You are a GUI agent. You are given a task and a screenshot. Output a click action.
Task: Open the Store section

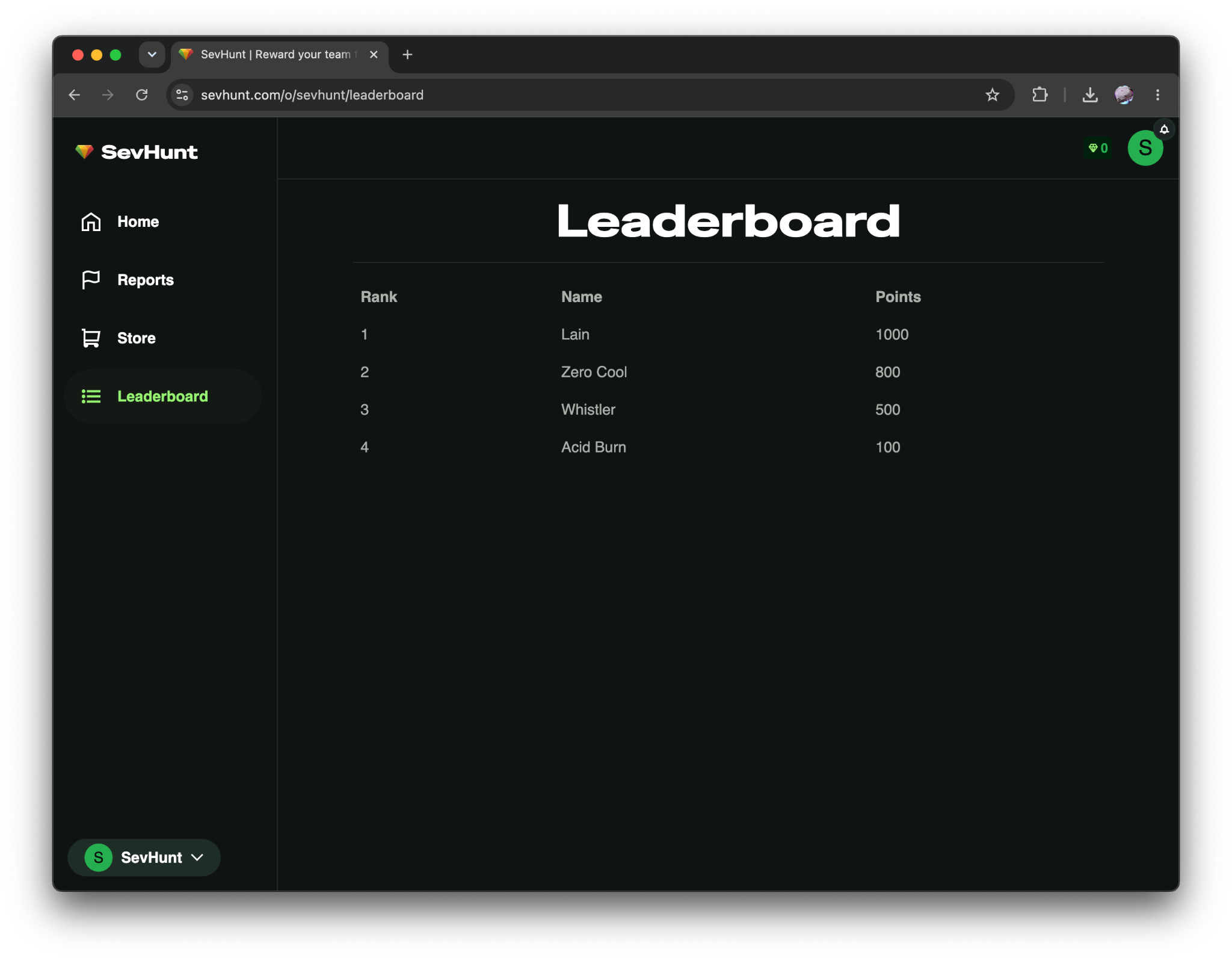click(x=162, y=338)
